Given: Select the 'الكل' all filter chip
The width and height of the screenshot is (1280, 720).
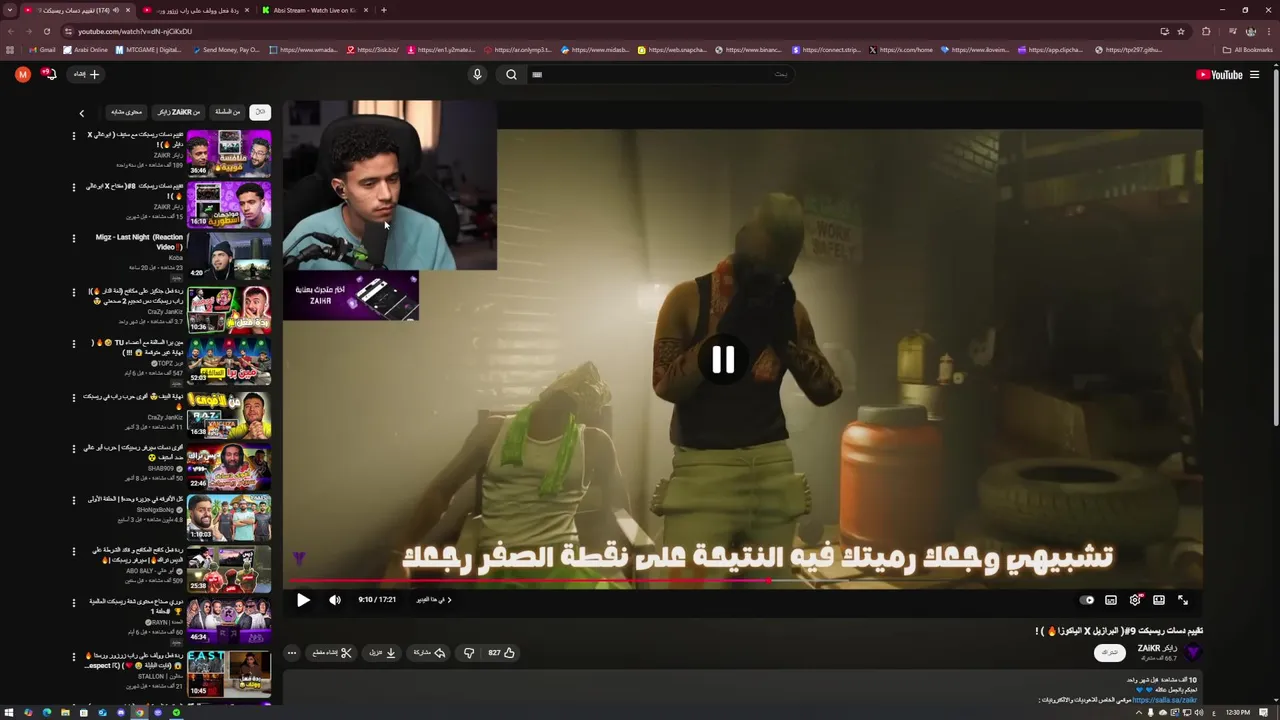Looking at the screenshot, I should (260, 112).
